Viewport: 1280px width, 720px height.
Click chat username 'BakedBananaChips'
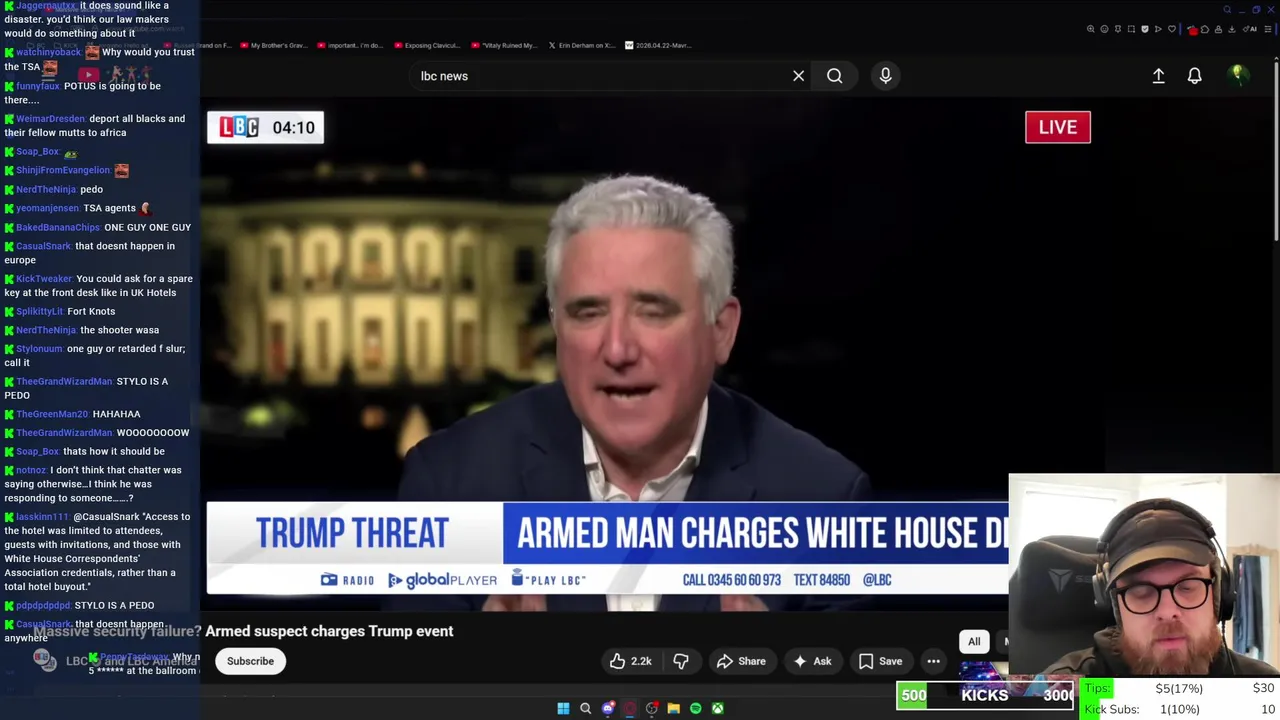click(59, 227)
